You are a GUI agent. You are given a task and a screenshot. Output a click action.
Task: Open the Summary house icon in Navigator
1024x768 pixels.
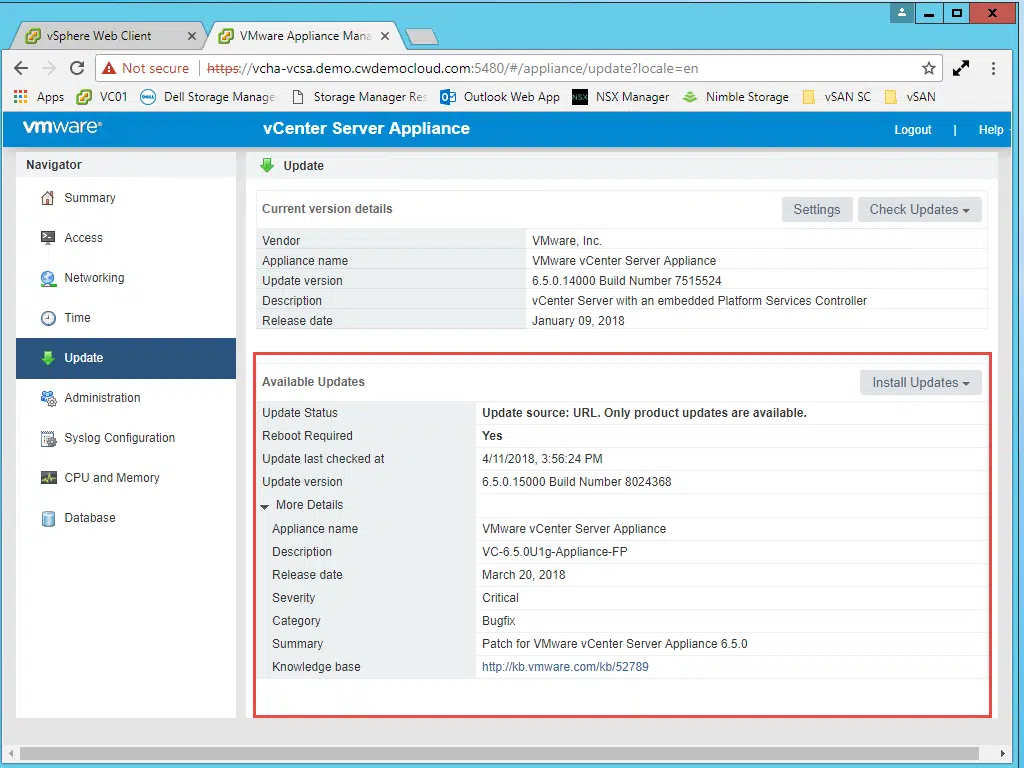pos(48,198)
